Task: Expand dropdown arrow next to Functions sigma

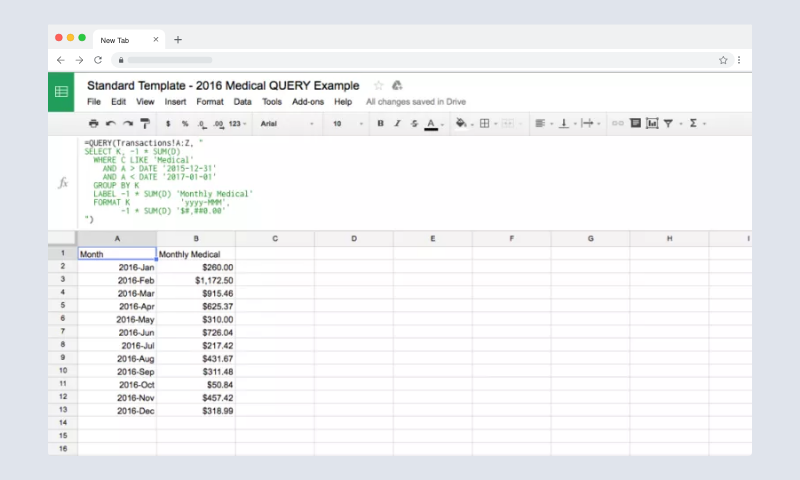Action: (x=705, y=124)
